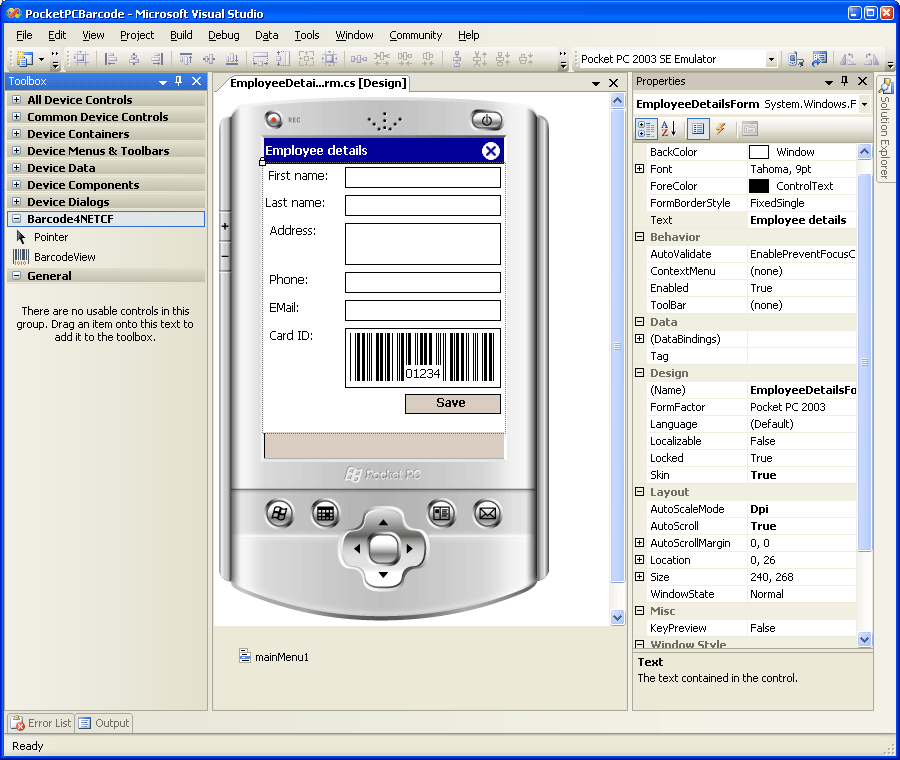
Task: Click the Save button on the form
Action: [x=452, y=403]
